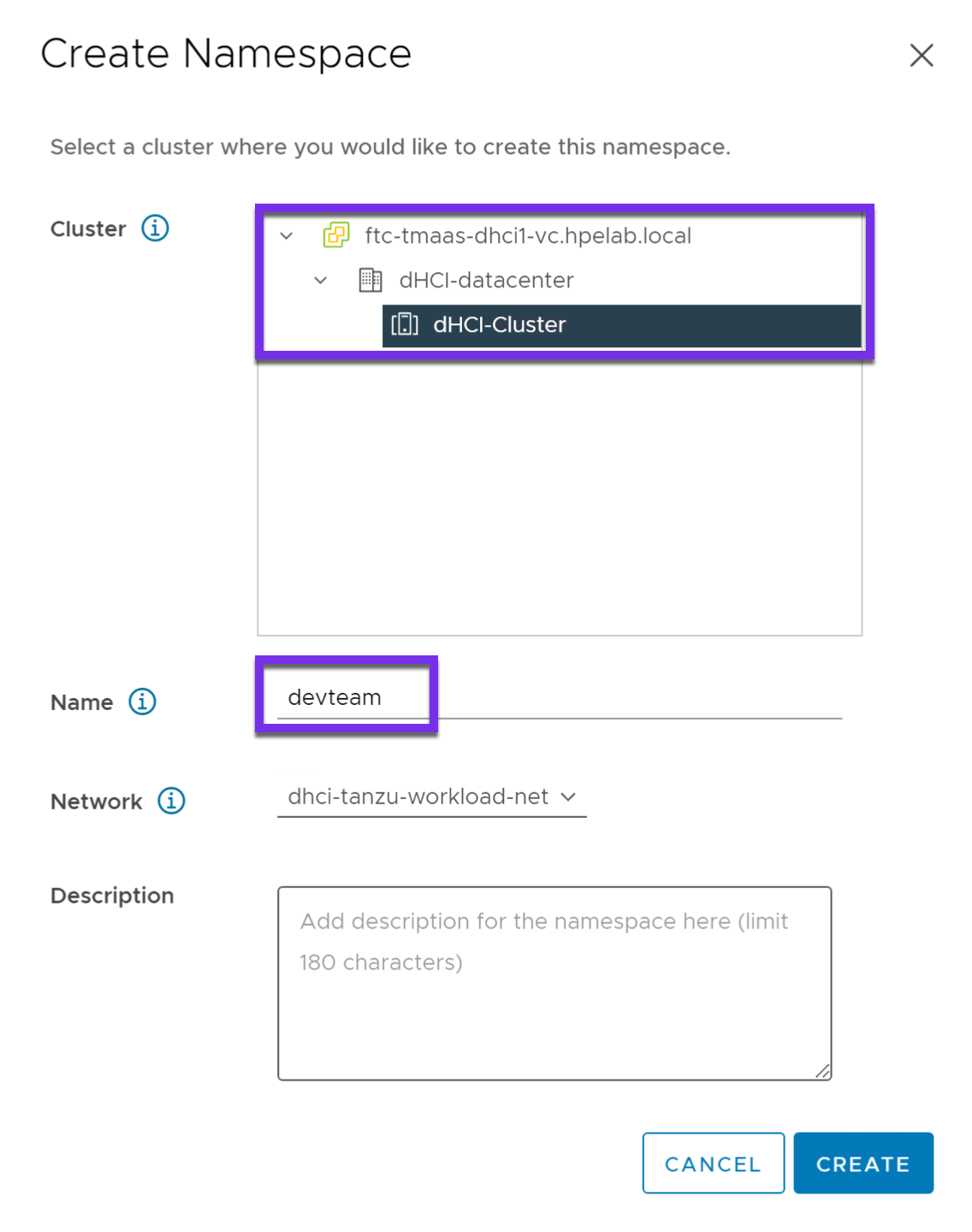Screen dimensions: 972x1232
Task: Close the Create Namespace dialog
Action: click(x=922, y=55)
